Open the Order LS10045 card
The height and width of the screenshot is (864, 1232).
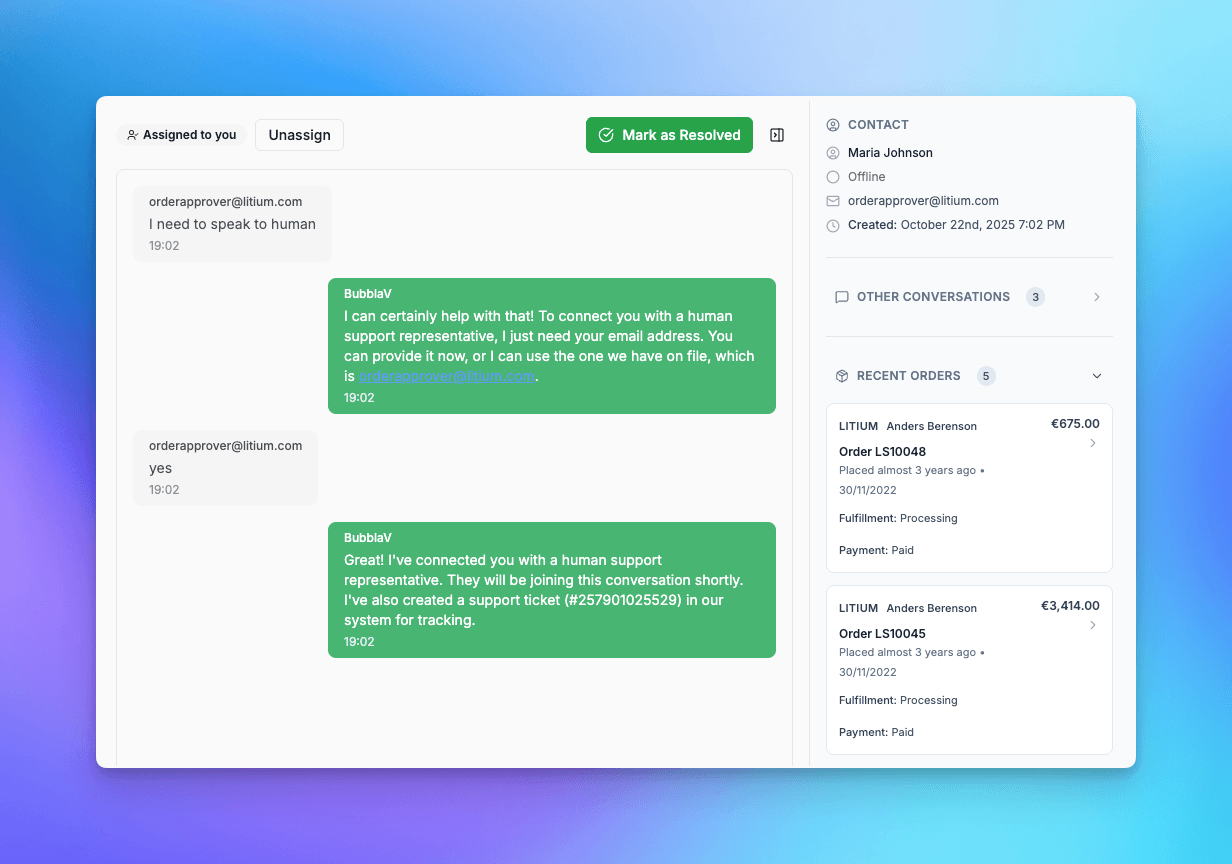tap(968, 669)
